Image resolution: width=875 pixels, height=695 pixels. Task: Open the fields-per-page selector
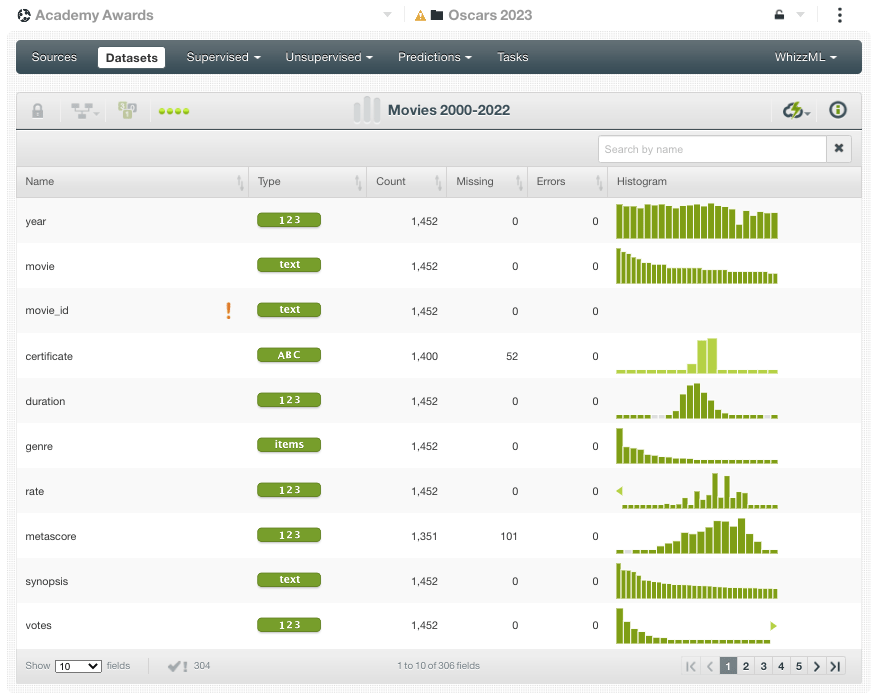point(78,666)
